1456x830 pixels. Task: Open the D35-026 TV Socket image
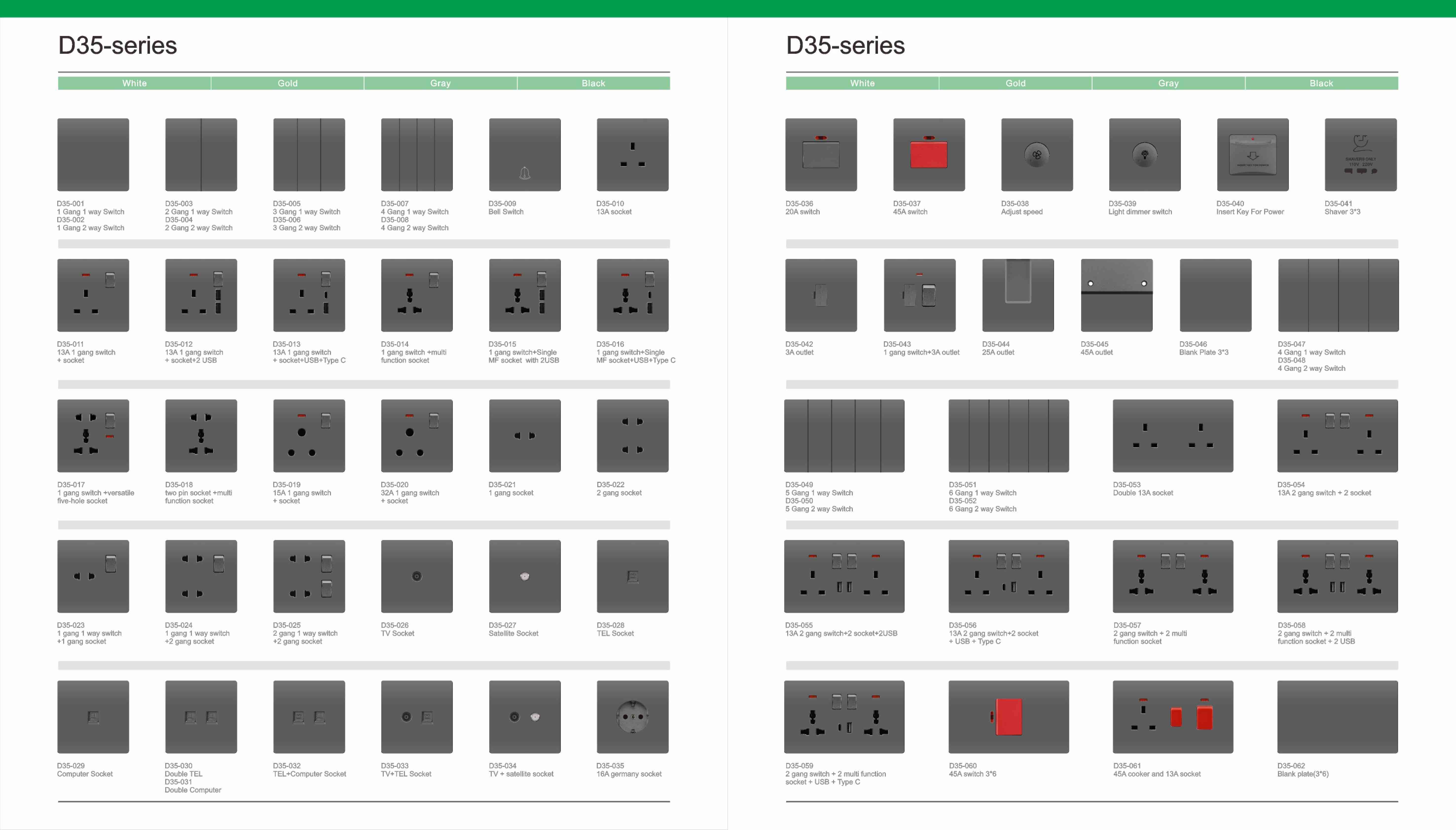(x=417, y=576)
